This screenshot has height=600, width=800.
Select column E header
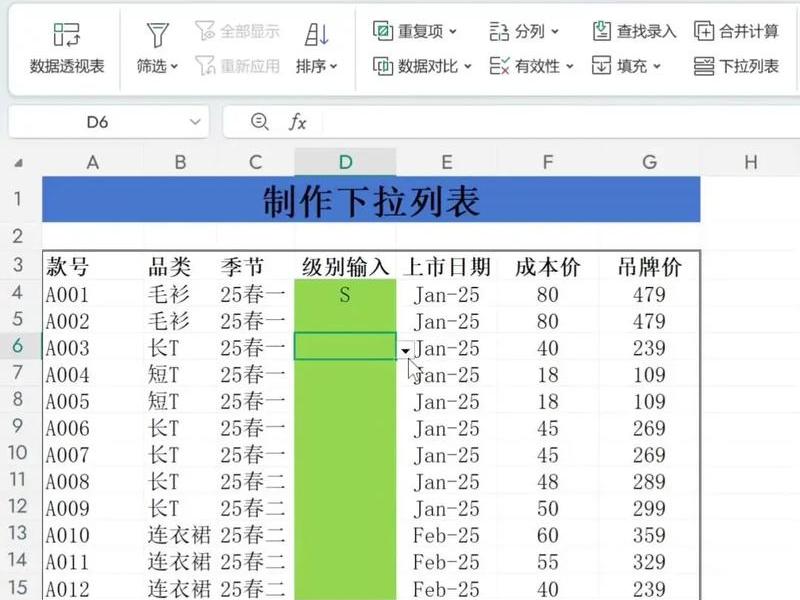pos(446,162)
